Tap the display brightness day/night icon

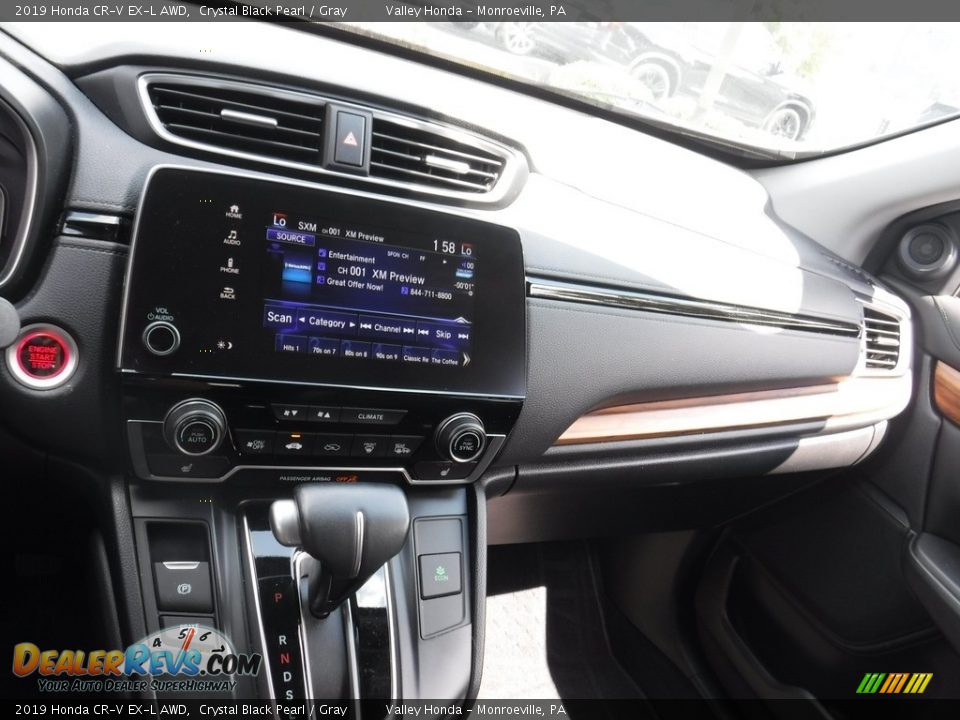(222, 345)
